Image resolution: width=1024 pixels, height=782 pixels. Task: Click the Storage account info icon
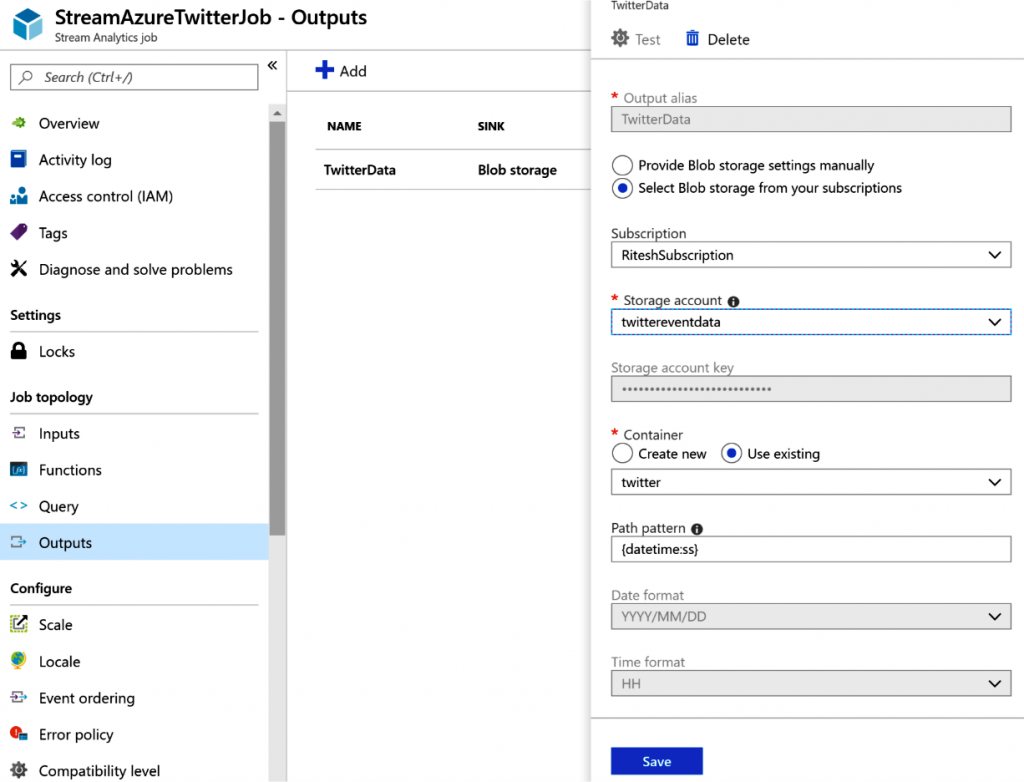point(733,301)
